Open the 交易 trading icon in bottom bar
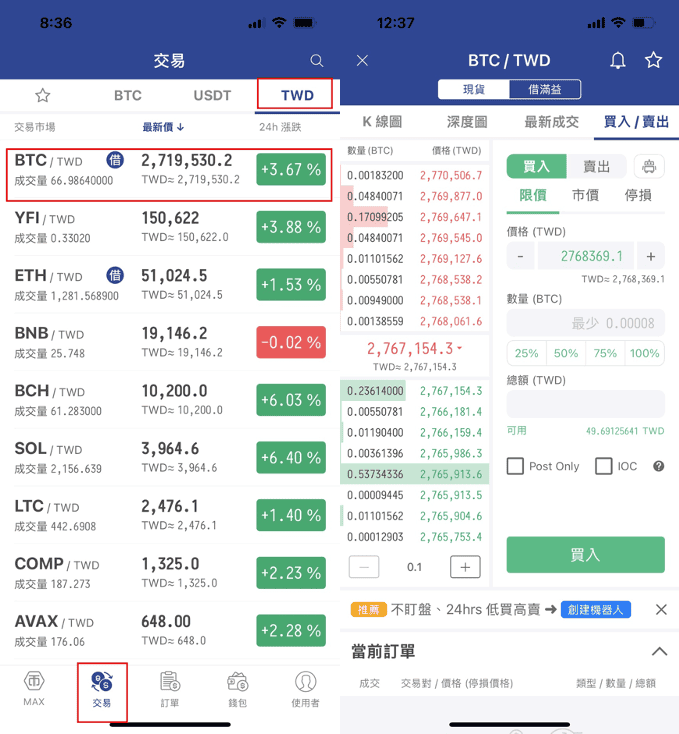The height and width of the screenshot is (734, 679). point(102,690)
